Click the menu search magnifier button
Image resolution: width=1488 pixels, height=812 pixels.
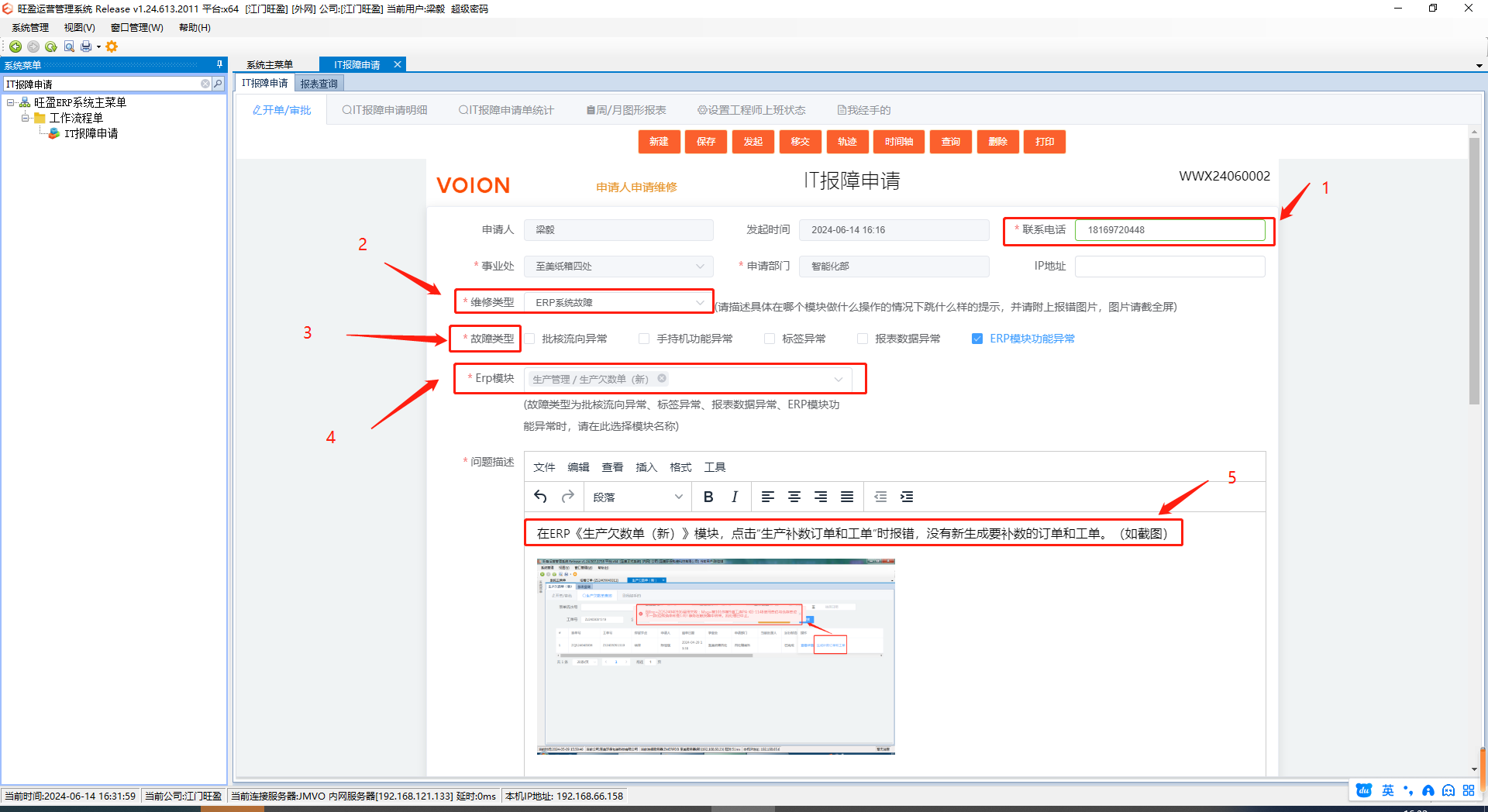(x=218, y=84)
